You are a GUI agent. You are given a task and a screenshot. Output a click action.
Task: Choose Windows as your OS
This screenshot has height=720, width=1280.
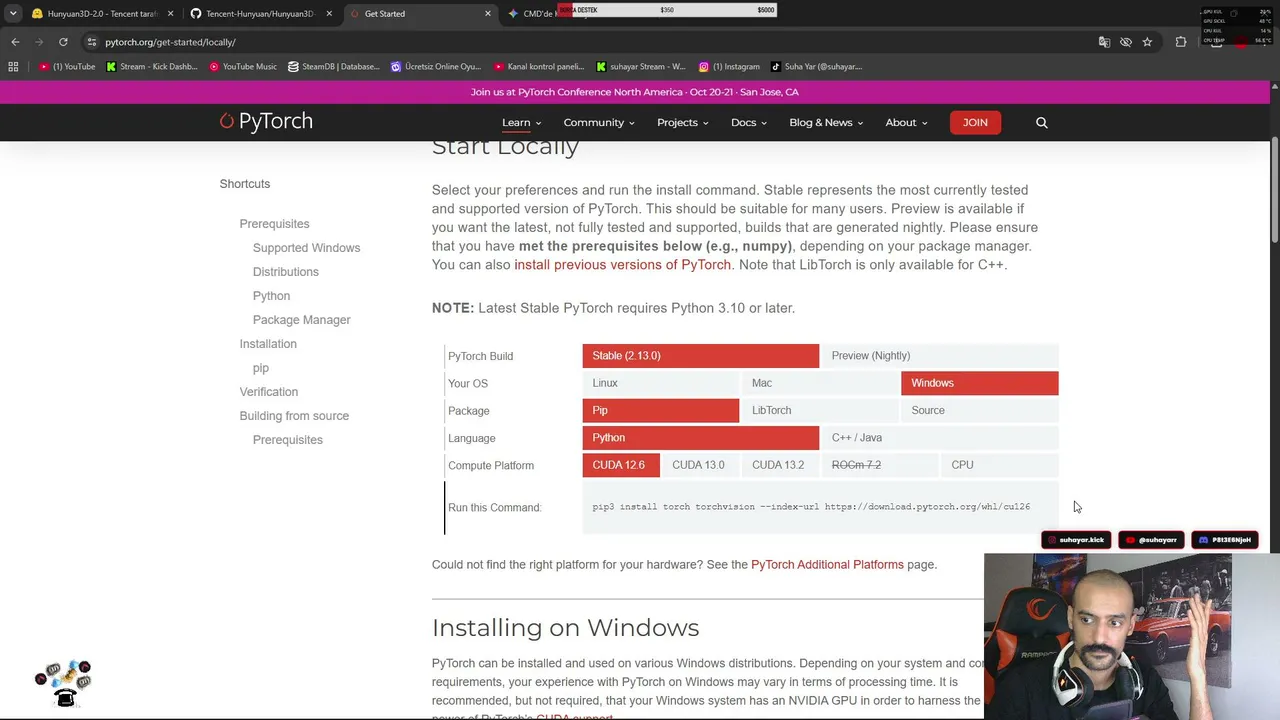(x=980, y=383)
